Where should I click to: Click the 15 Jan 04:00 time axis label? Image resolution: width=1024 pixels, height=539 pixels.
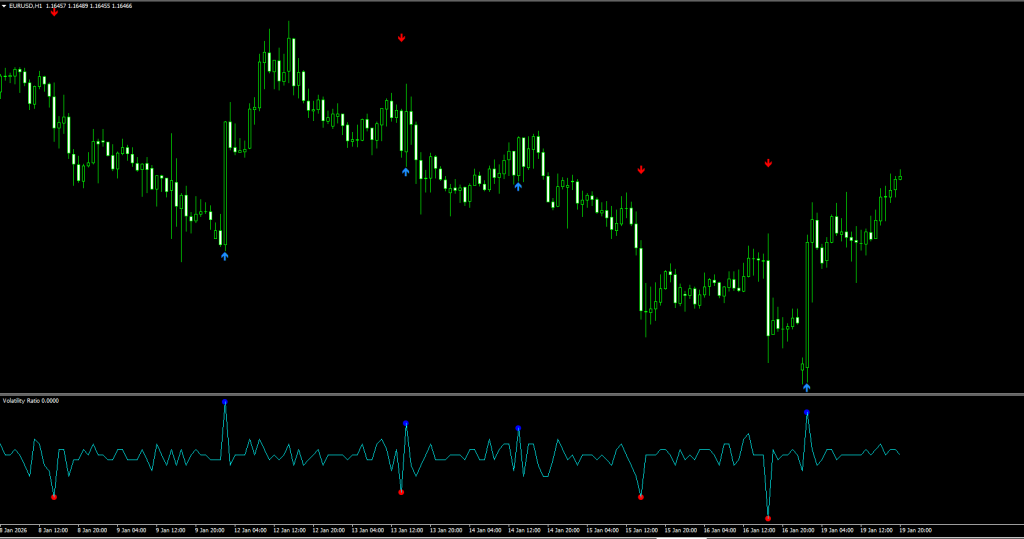(603, 531)
